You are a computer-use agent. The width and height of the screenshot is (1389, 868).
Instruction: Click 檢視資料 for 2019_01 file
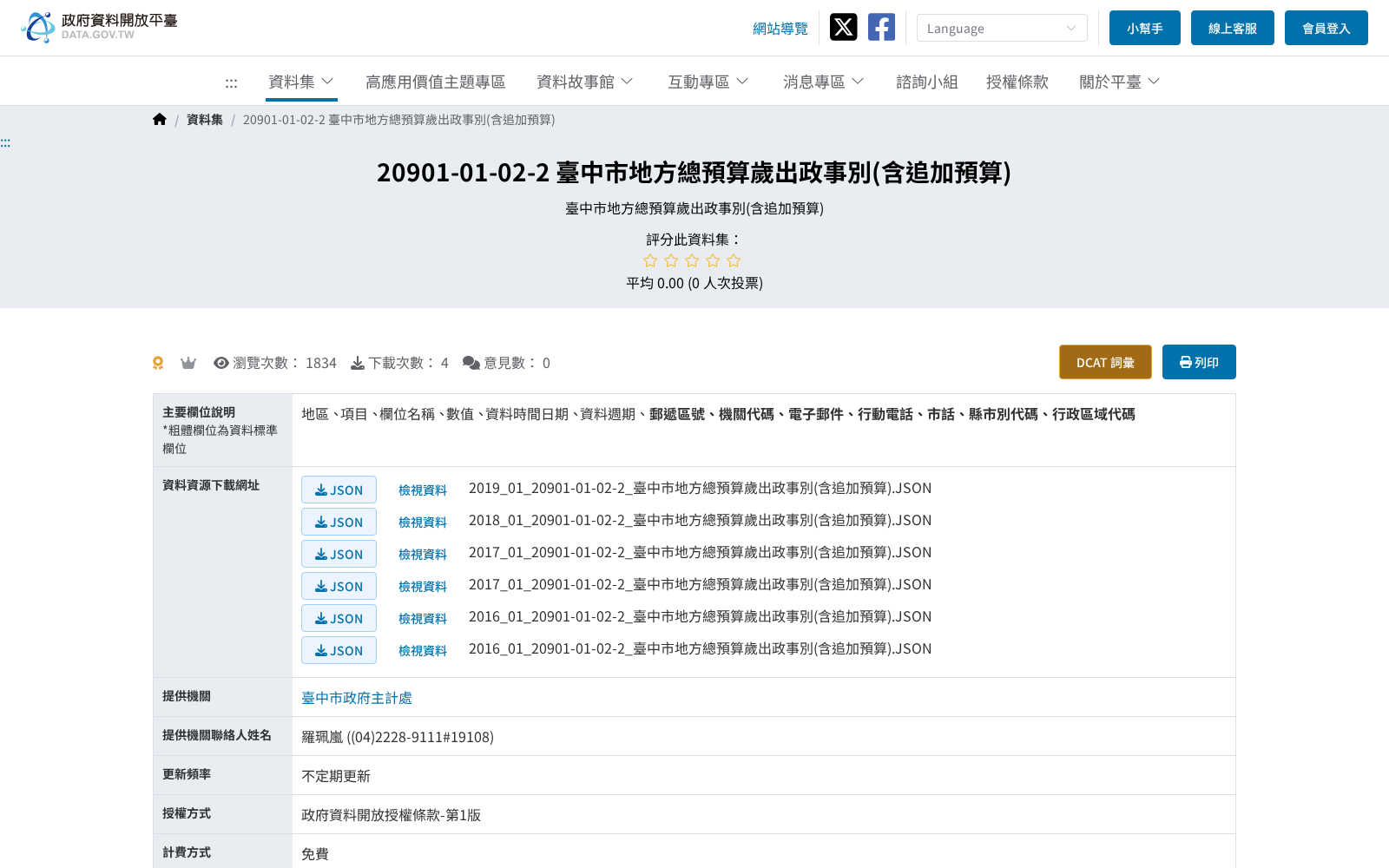423,490
